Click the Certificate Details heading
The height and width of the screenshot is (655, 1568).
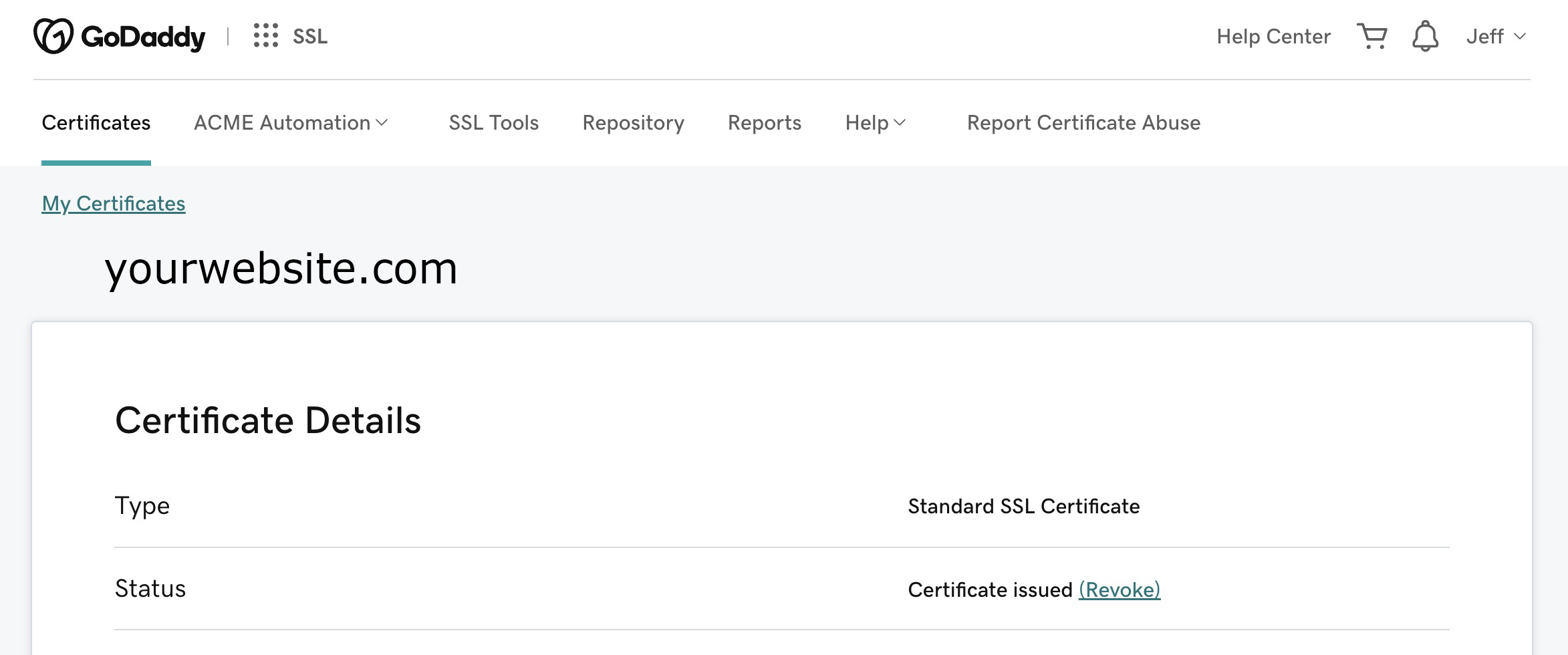coord(268,420)
